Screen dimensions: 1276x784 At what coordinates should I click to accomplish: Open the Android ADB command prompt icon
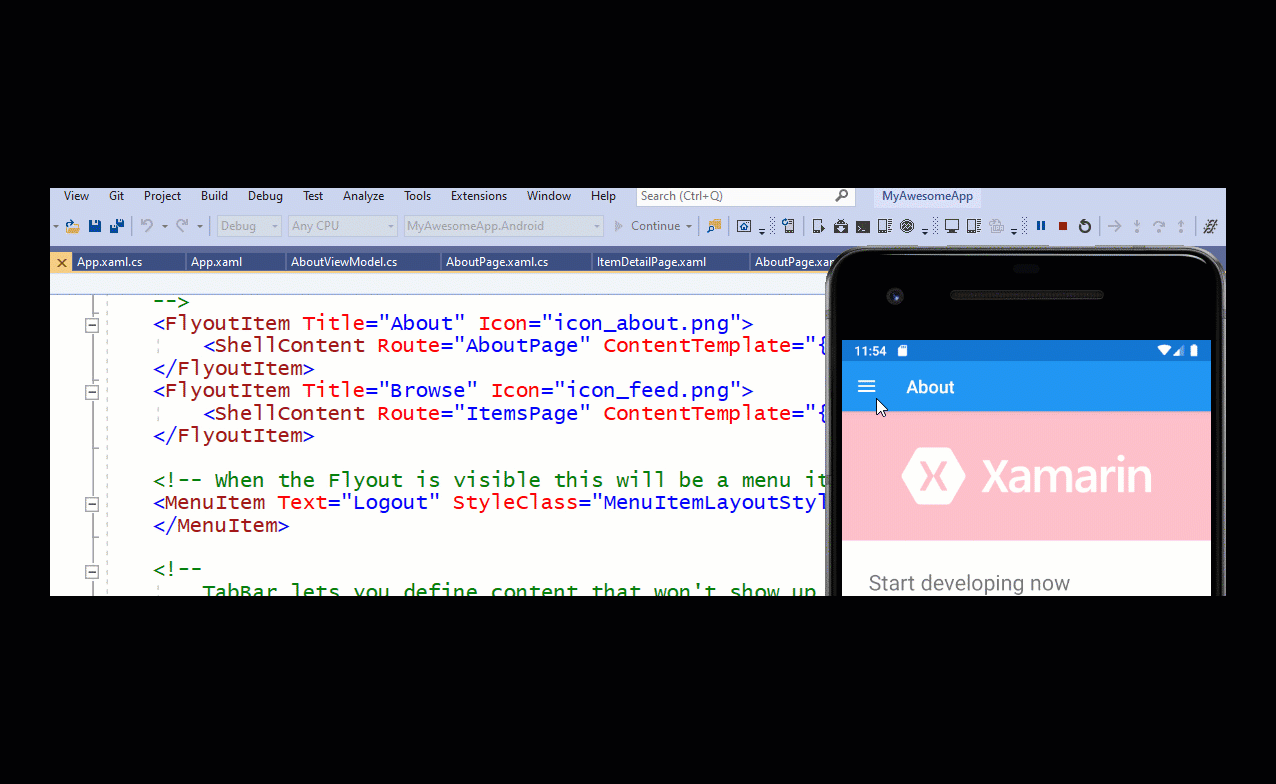tap(863, 226)
